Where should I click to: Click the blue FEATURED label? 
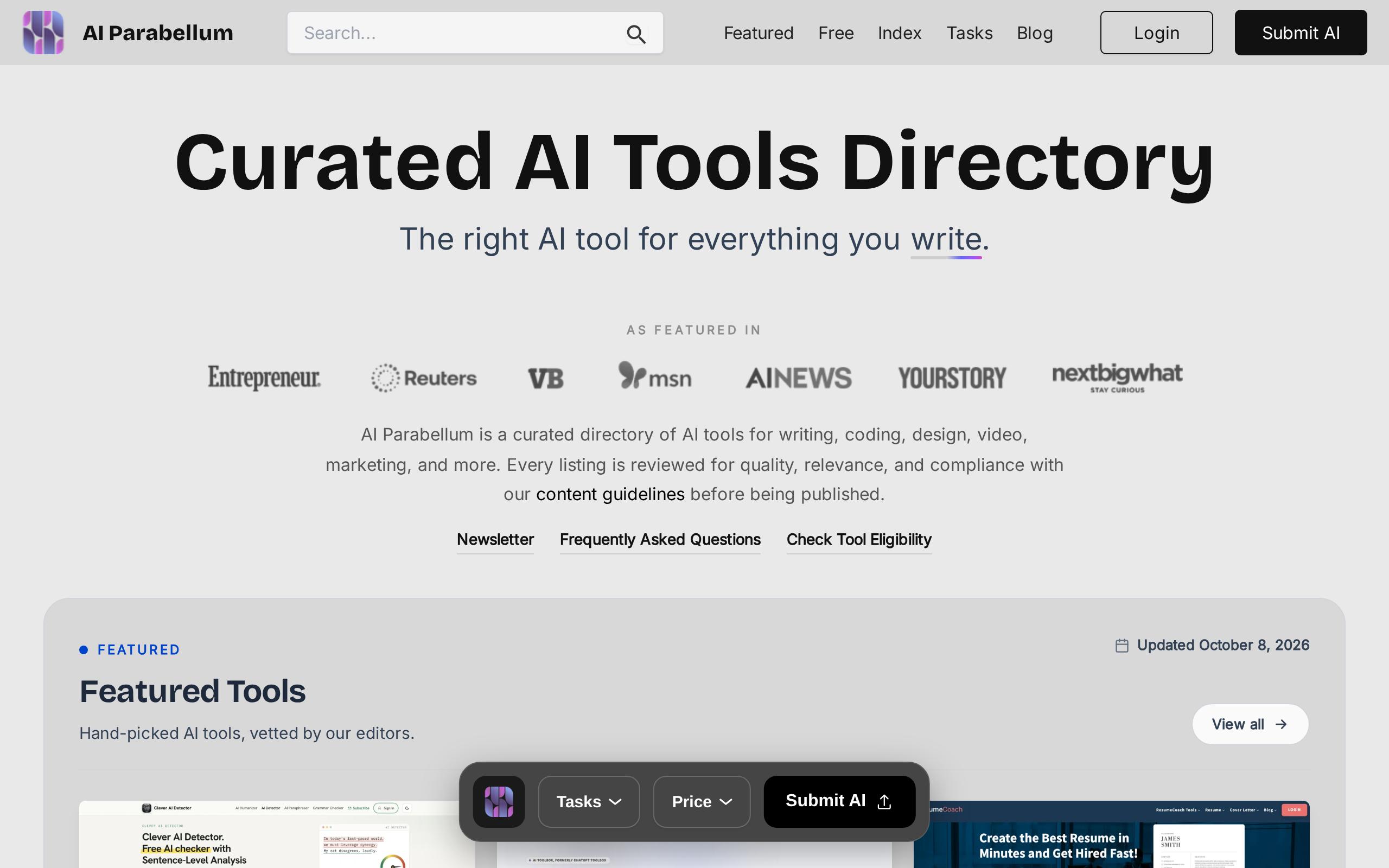pos(138,650)
